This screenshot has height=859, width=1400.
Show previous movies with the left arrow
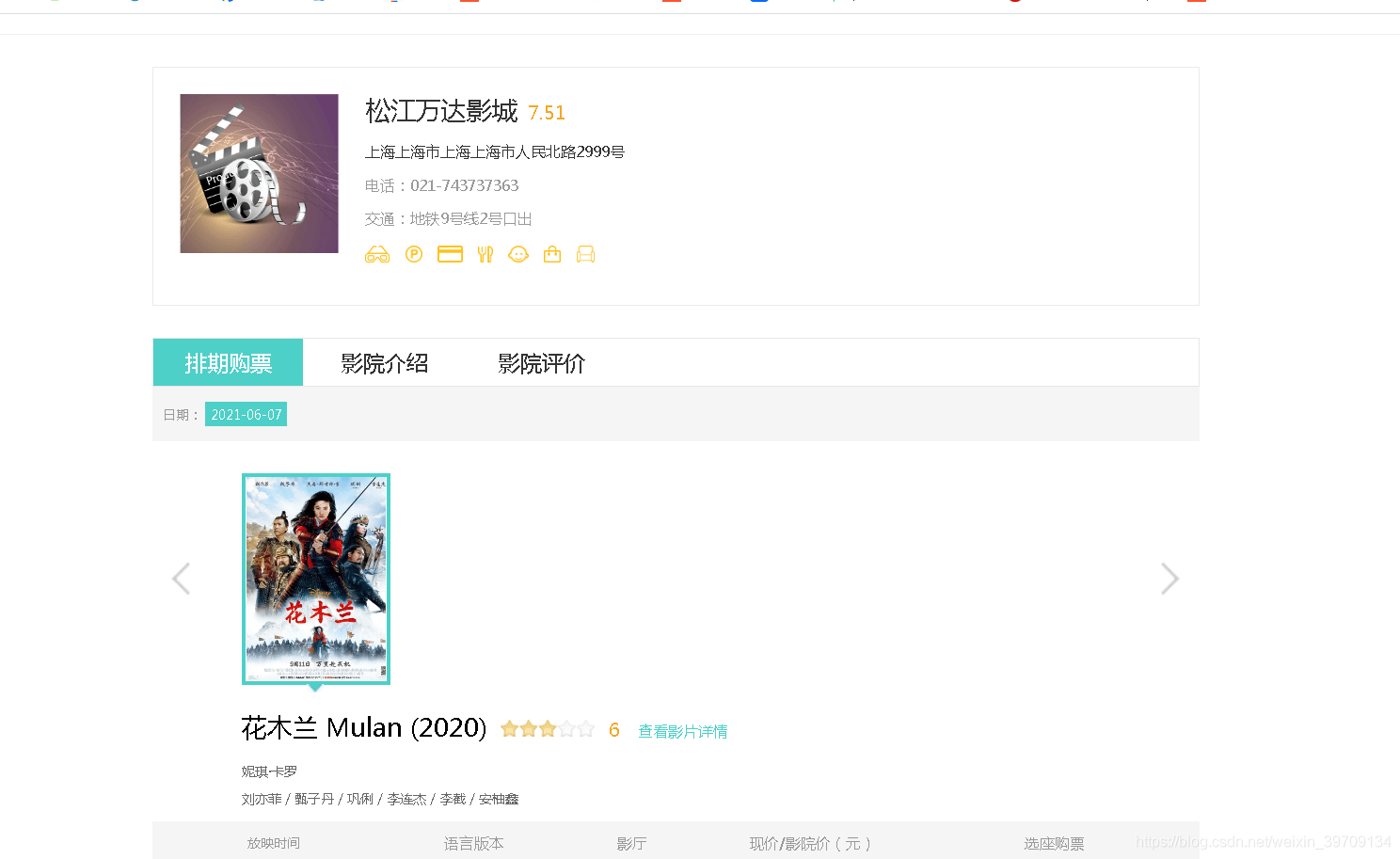tap(182, 579)
